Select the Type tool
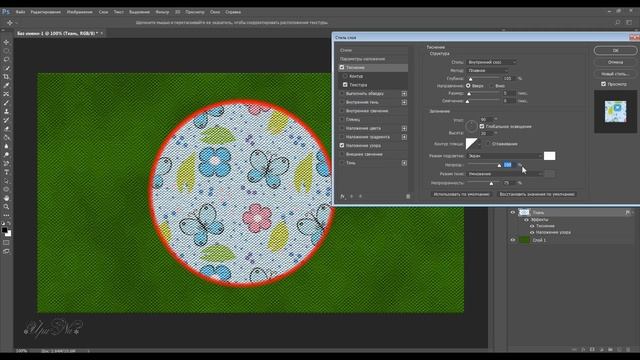 6,172
